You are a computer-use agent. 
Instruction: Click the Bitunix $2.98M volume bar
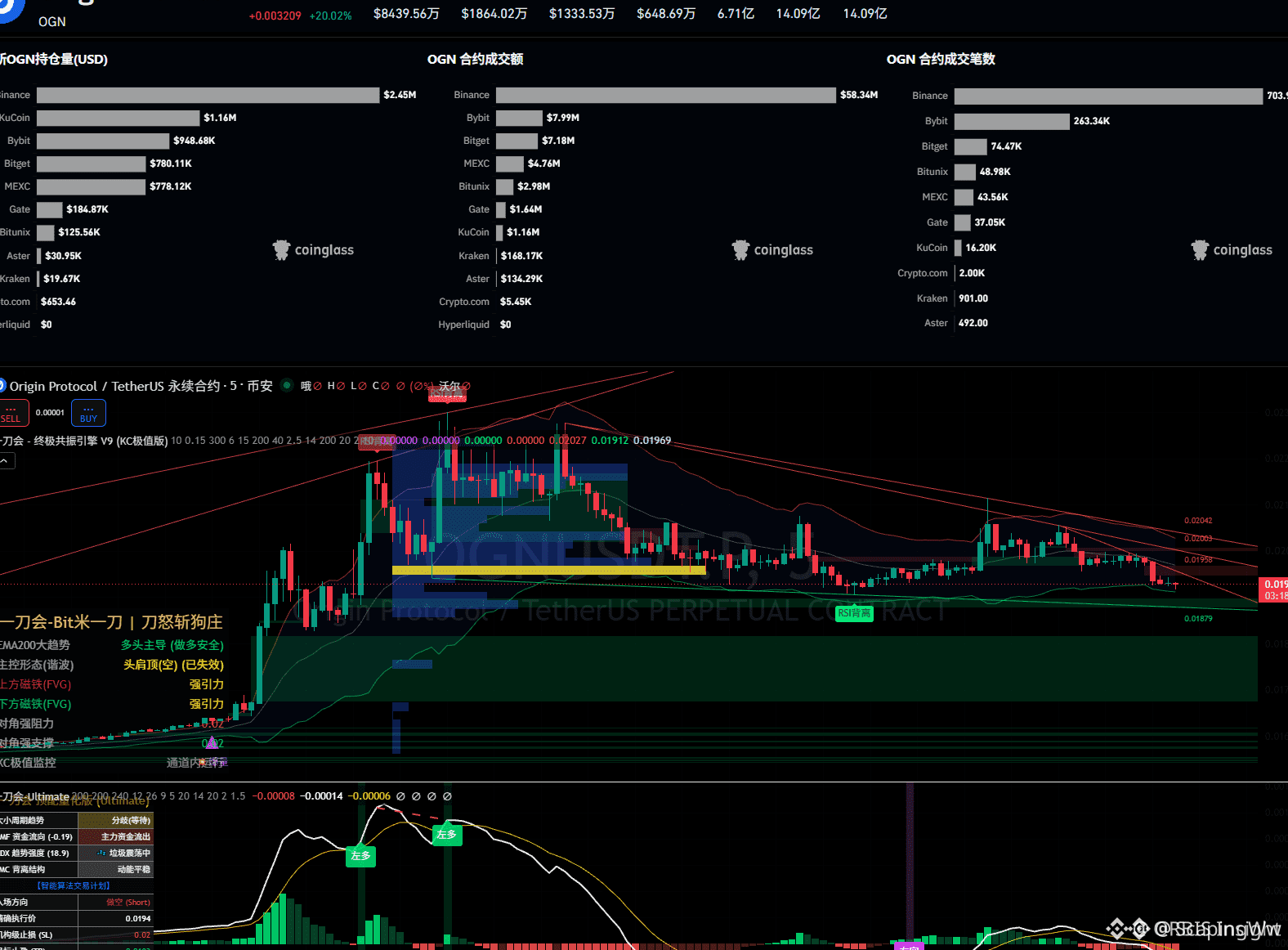(x=505, y=186)
